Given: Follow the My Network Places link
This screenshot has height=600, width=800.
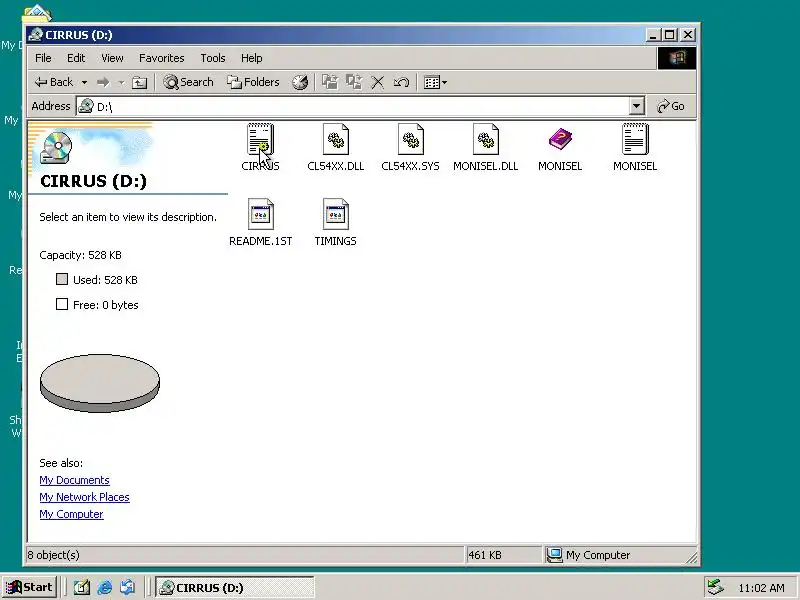Looking at the screenshot, I should (84, 497).
